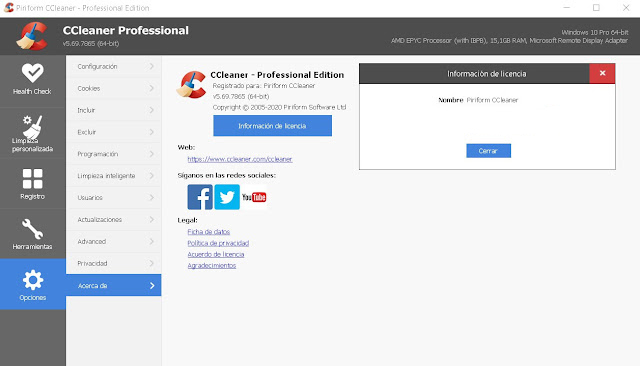Open the Twitter social link
The width and height of the screenshot is (640, 366).
[227, 197]
